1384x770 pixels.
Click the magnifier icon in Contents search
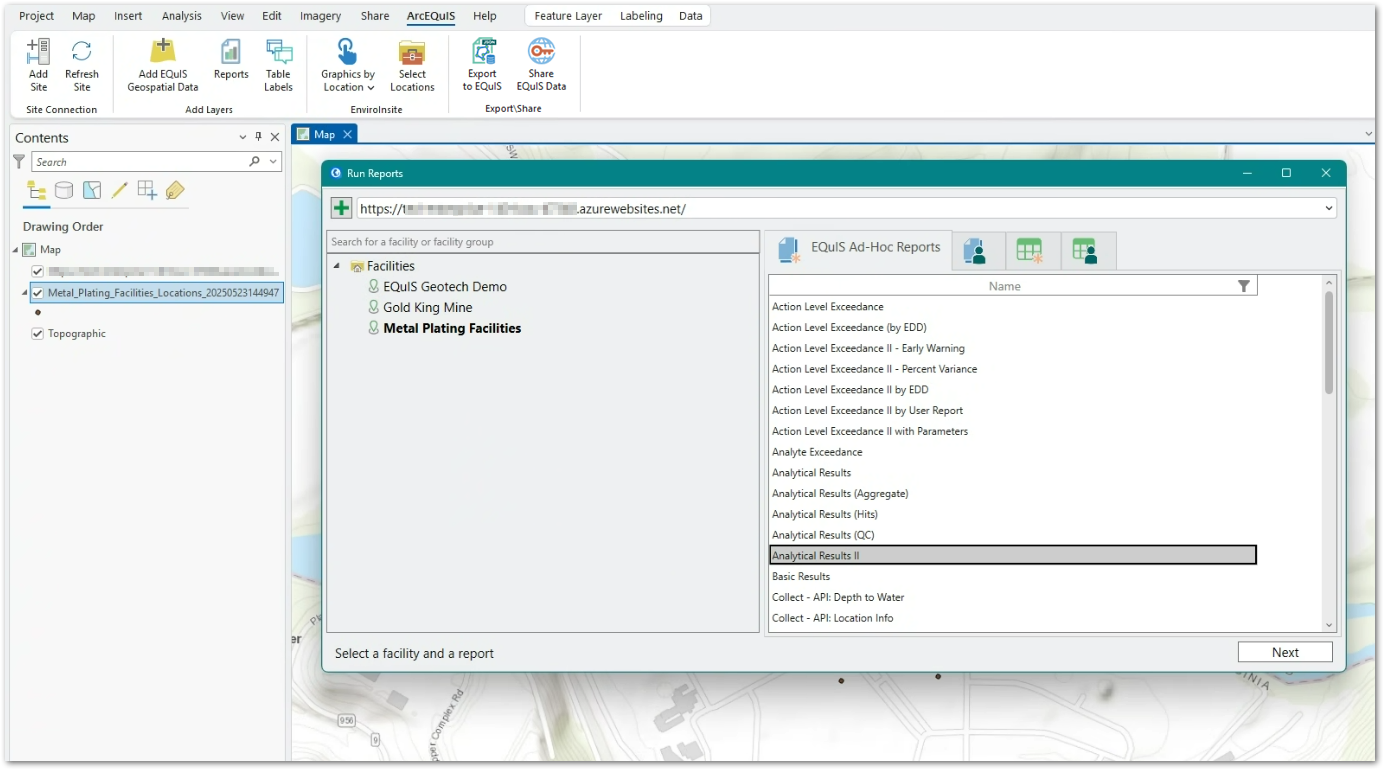click(255, 162)
